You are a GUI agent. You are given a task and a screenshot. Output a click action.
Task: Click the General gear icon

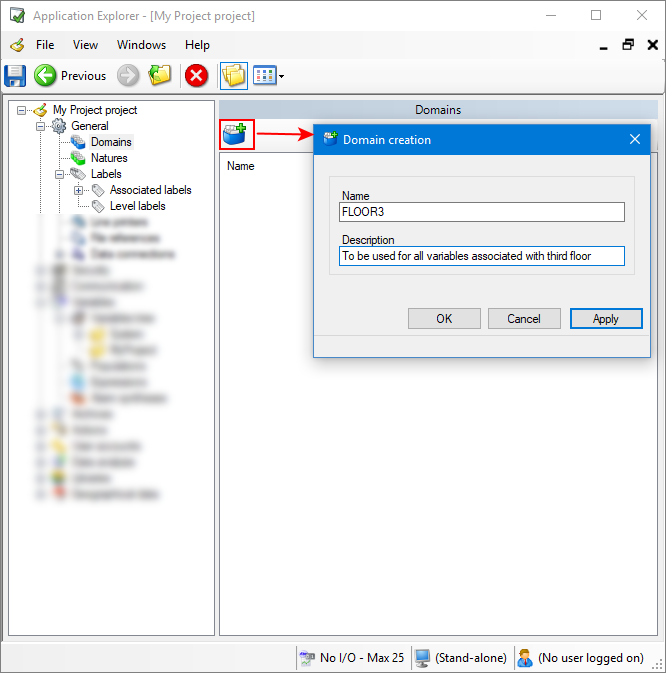59,126
